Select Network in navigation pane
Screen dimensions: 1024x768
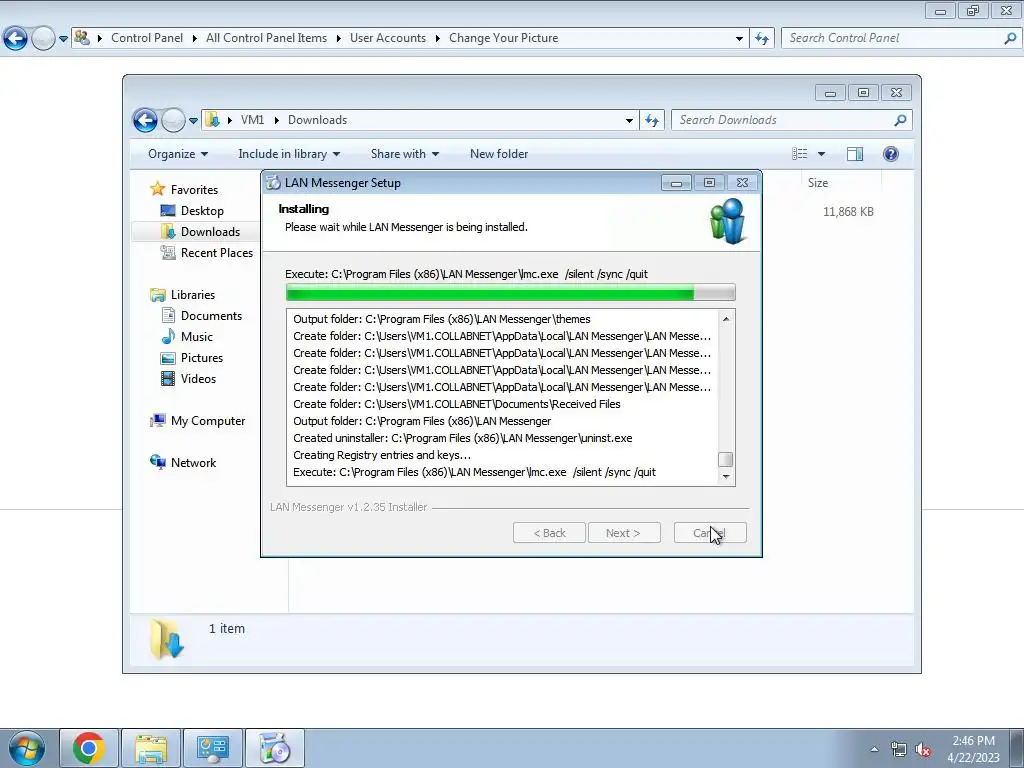point(193,463)
